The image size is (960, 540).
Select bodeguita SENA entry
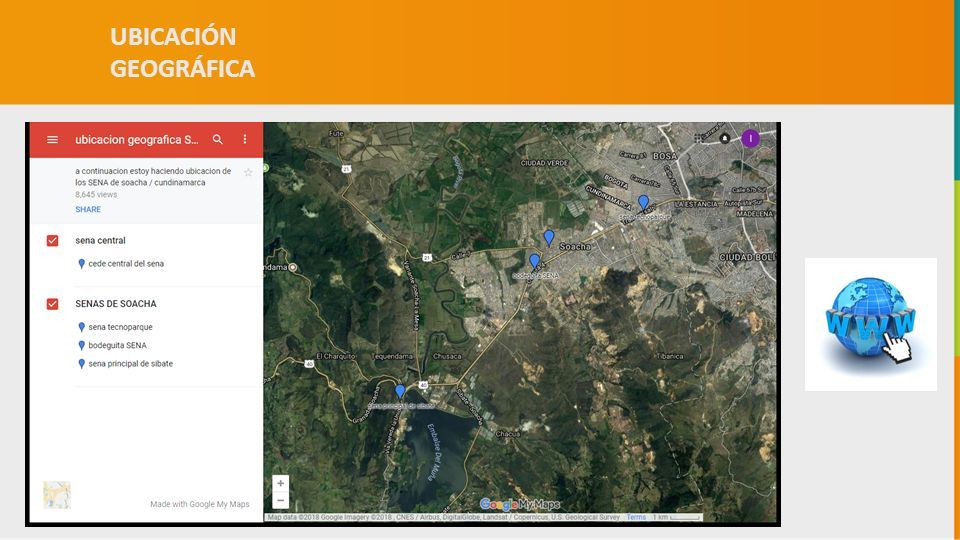tap(117, 345)
